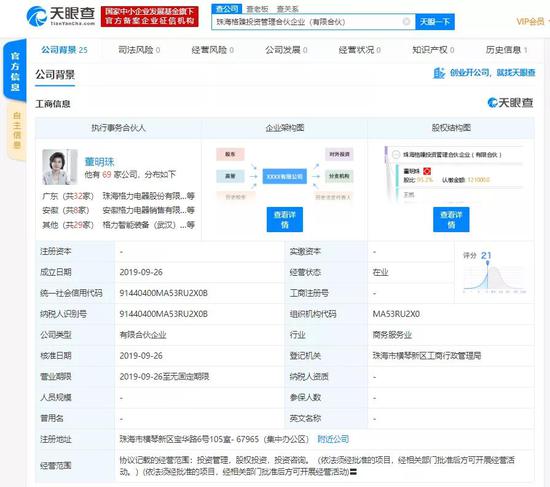The height and width of the screenshot is (487, 550).
Task: Click the score marker on the 评分 chart
Action: 488,263
